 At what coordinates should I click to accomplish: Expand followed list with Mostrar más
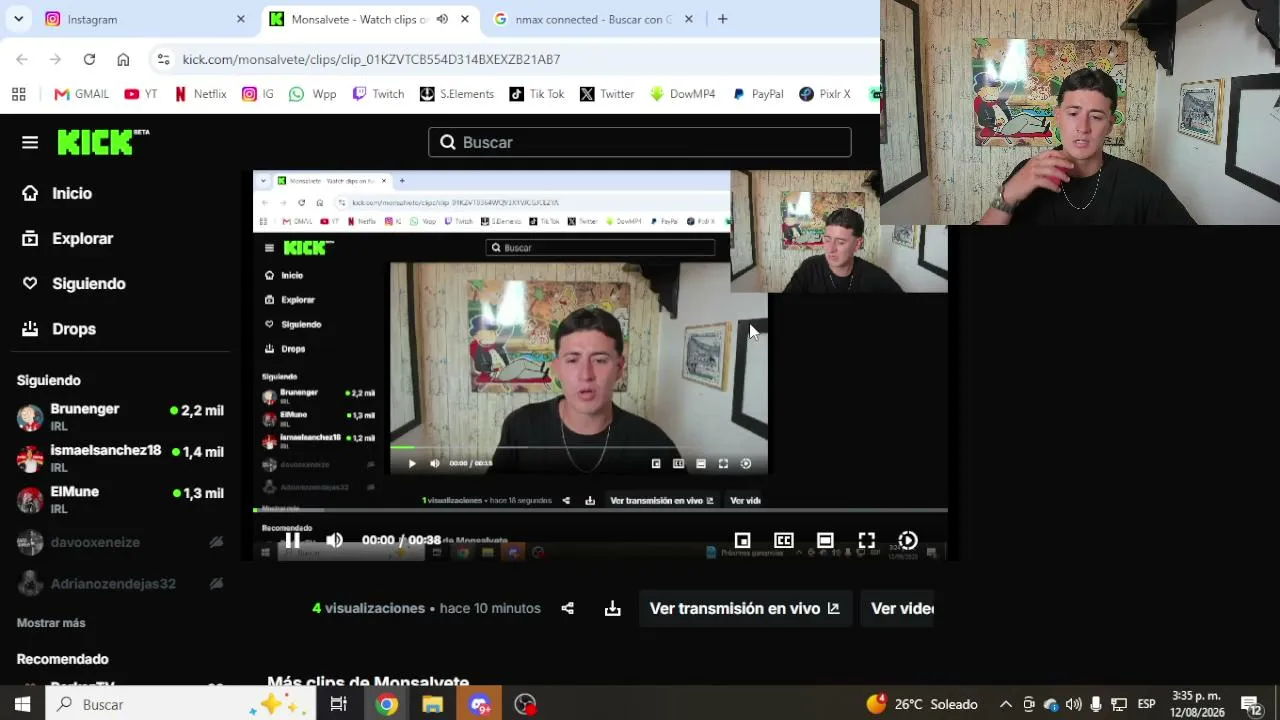(x=51, y=623)
